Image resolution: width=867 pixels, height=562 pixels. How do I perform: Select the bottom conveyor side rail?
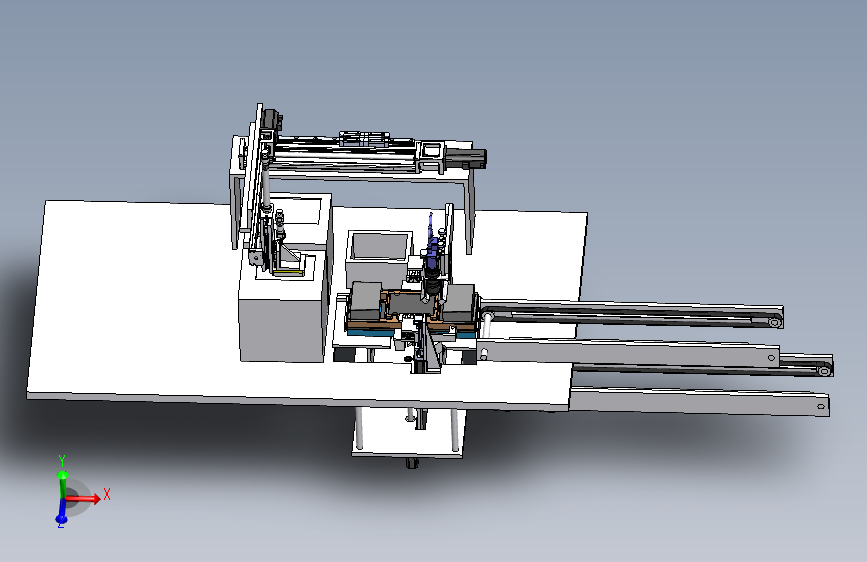(699, 400)
